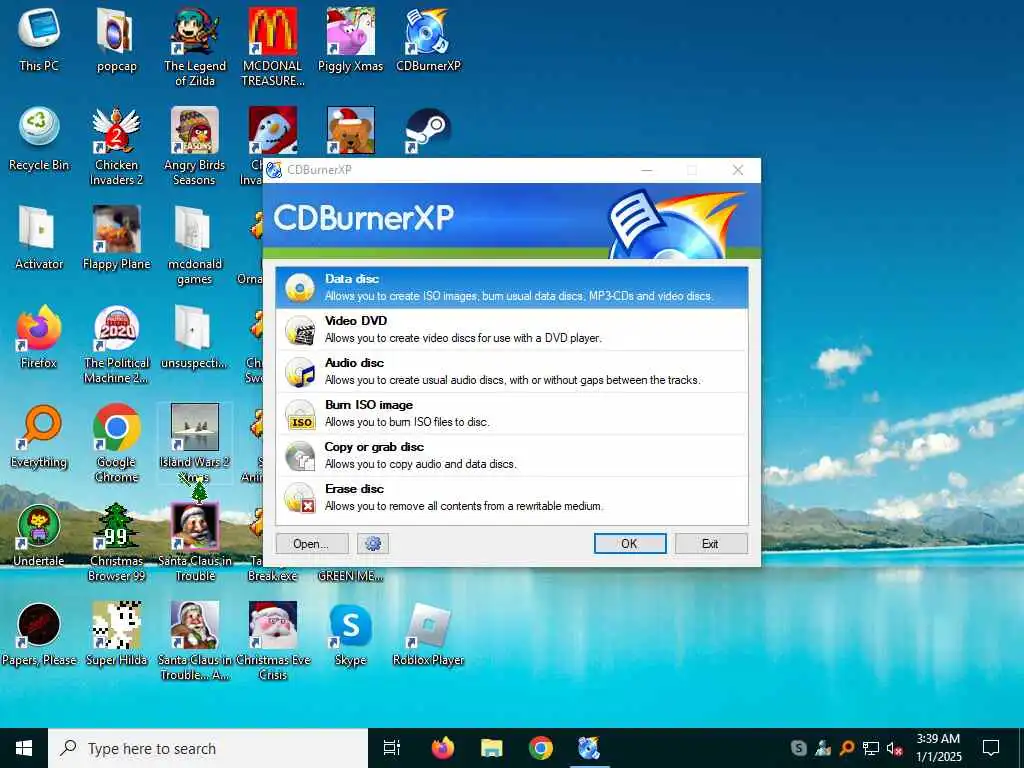The height and width of the screenshot is (768, 1024).
Task: Click the 'Allows you to create video discs' description
Action: click(x=463, y=338)
